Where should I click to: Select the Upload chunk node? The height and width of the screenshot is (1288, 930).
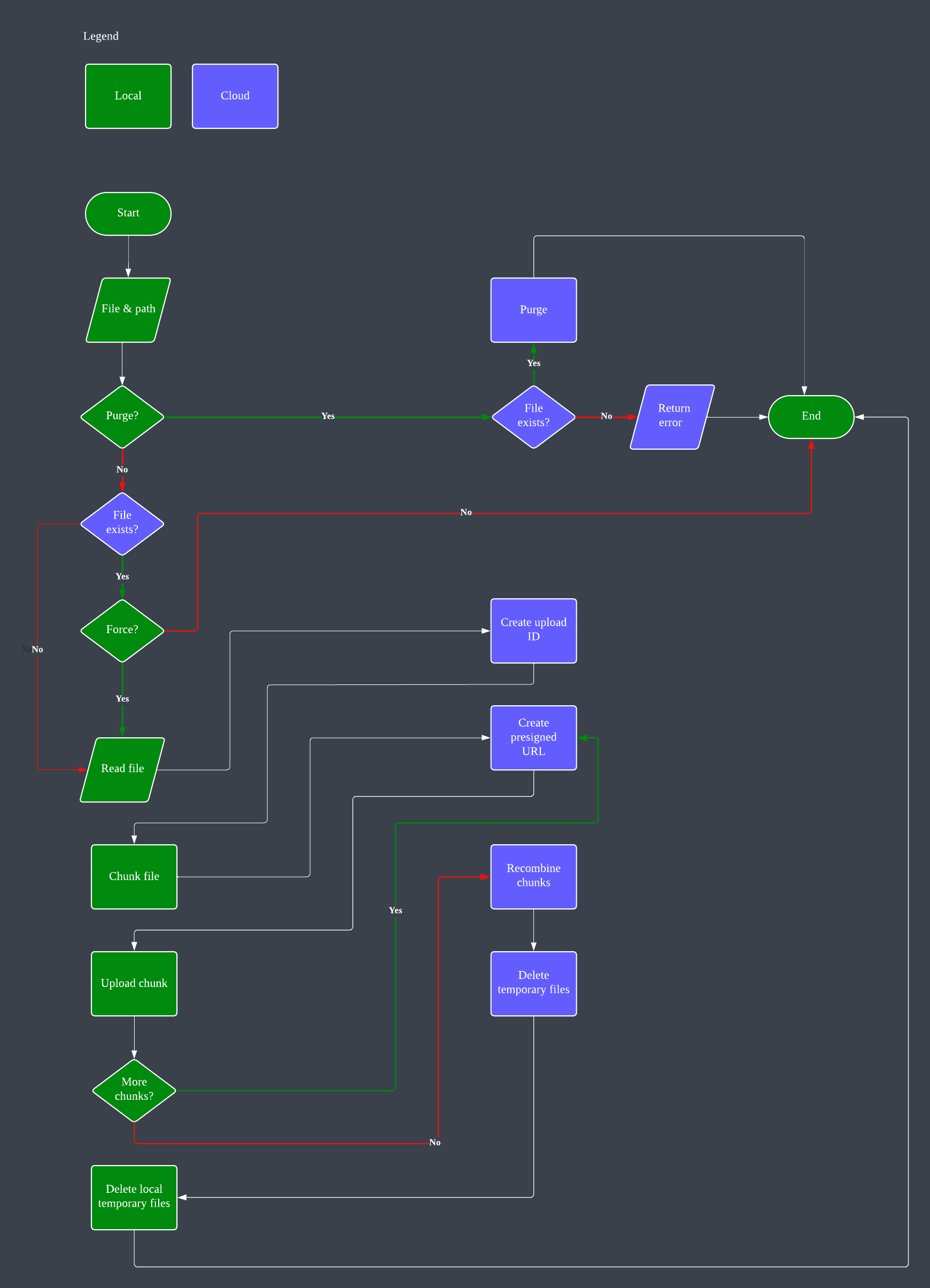(x=134, y=983)
